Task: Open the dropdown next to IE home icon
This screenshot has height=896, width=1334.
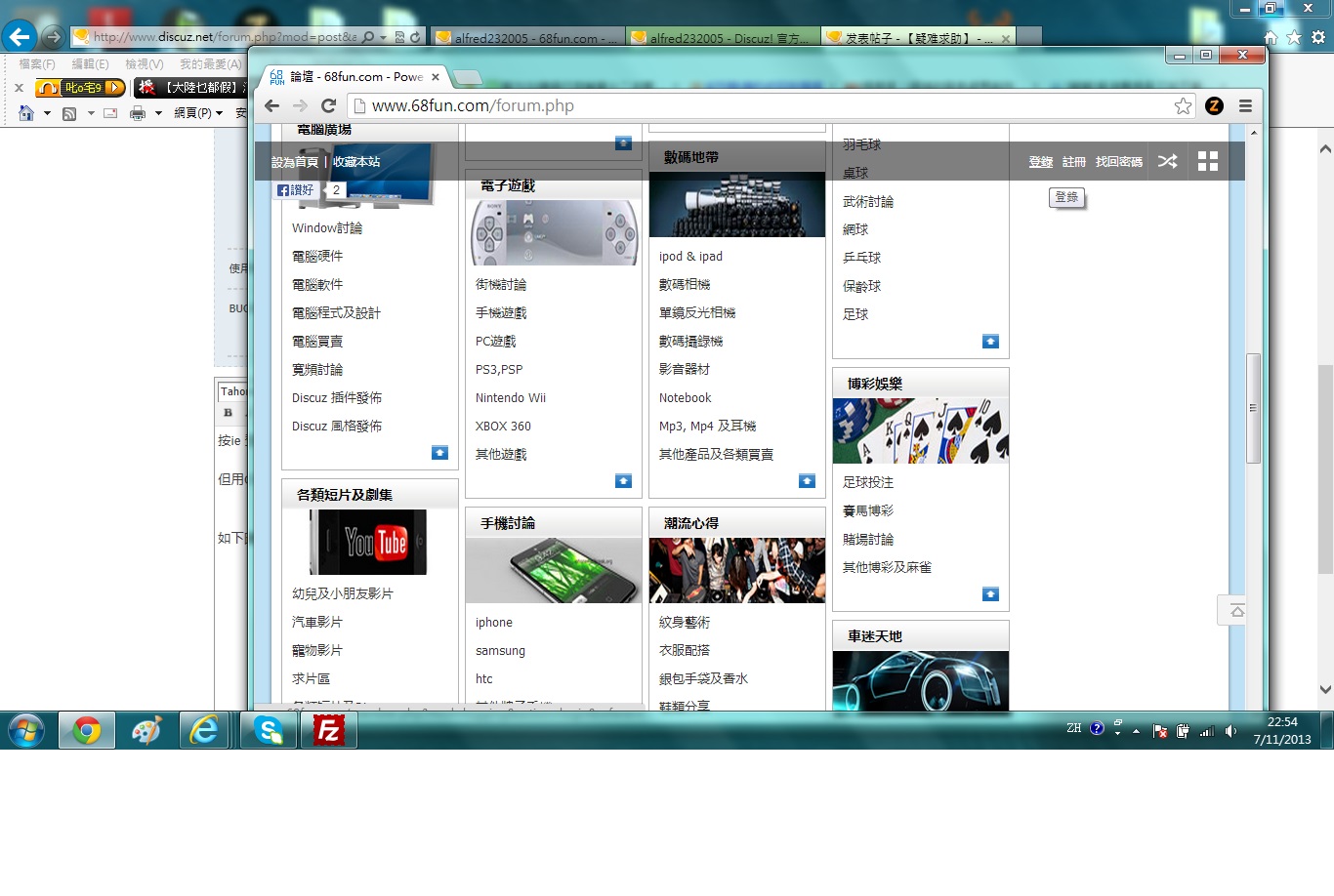Action: (x=47, y=113)
